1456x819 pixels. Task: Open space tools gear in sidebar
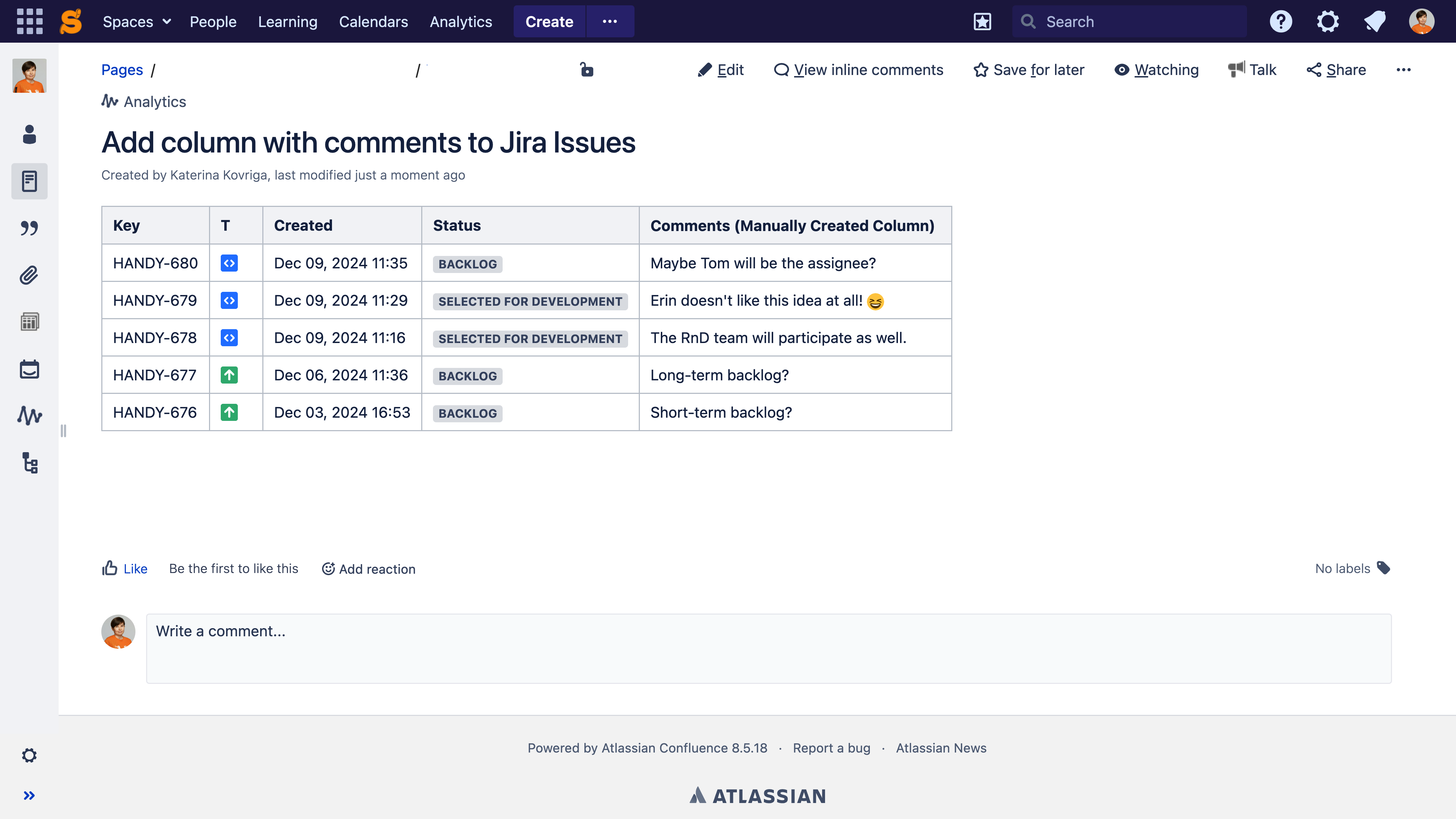30,755
